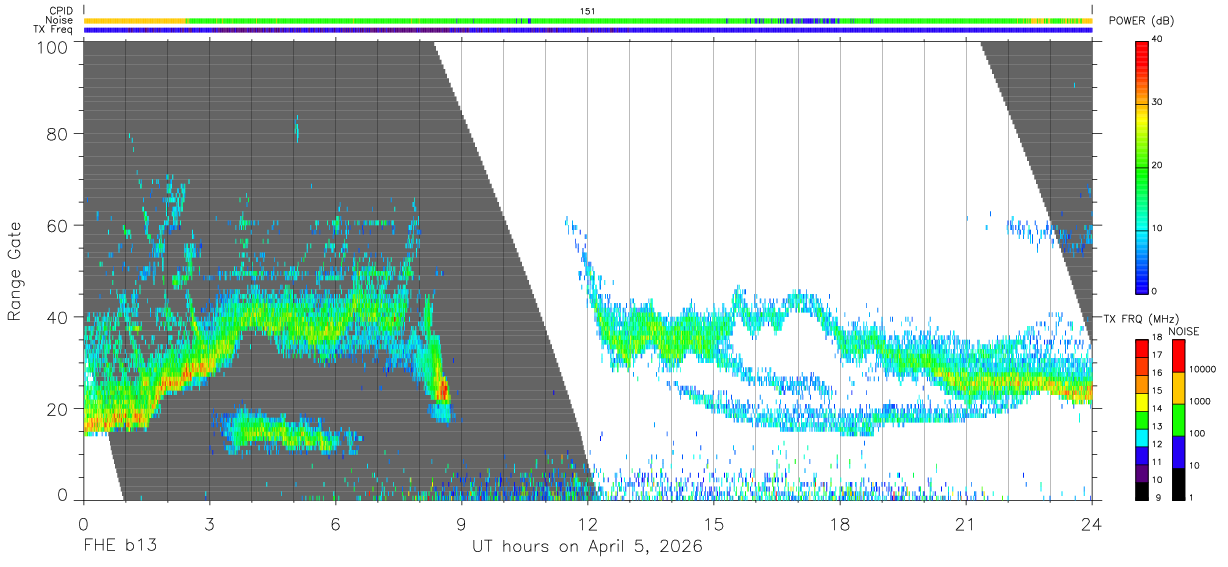Click the blue swatch in the NOISE legend
The image size is (1228, 567).
[1178, 452]
